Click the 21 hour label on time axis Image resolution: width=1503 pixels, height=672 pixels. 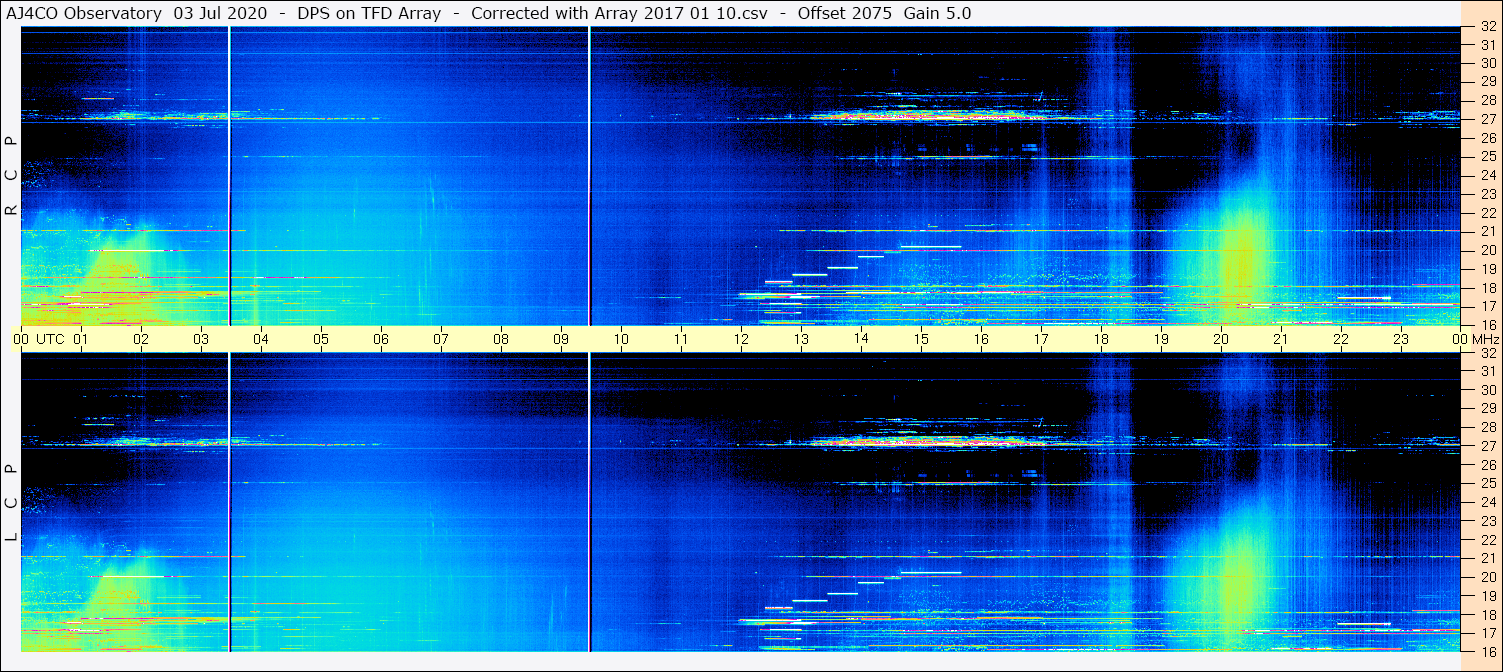[x=1281, y=339]
